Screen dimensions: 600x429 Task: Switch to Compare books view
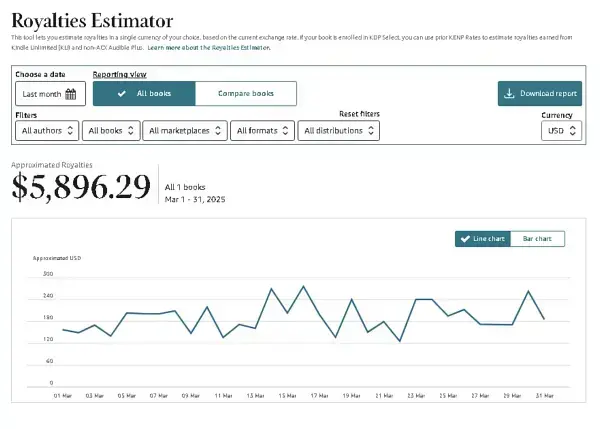[246, 93]
